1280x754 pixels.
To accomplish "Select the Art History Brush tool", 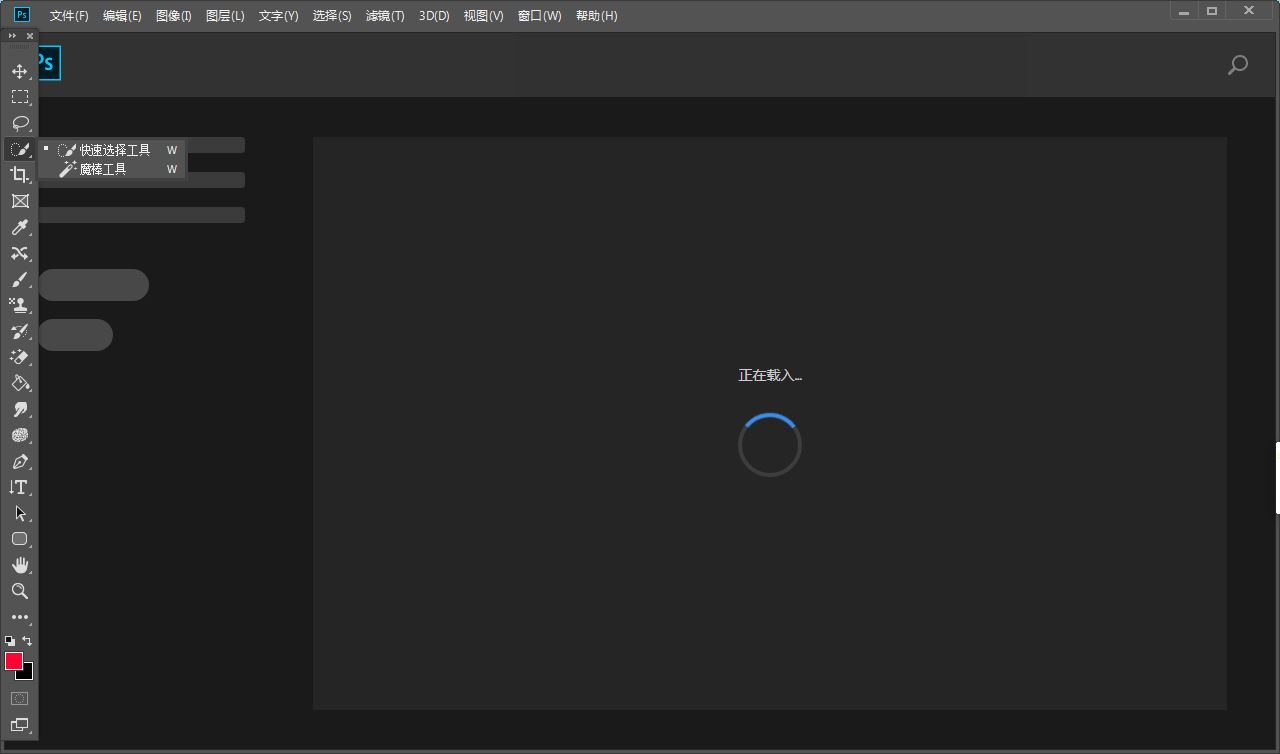I will 19,331.
